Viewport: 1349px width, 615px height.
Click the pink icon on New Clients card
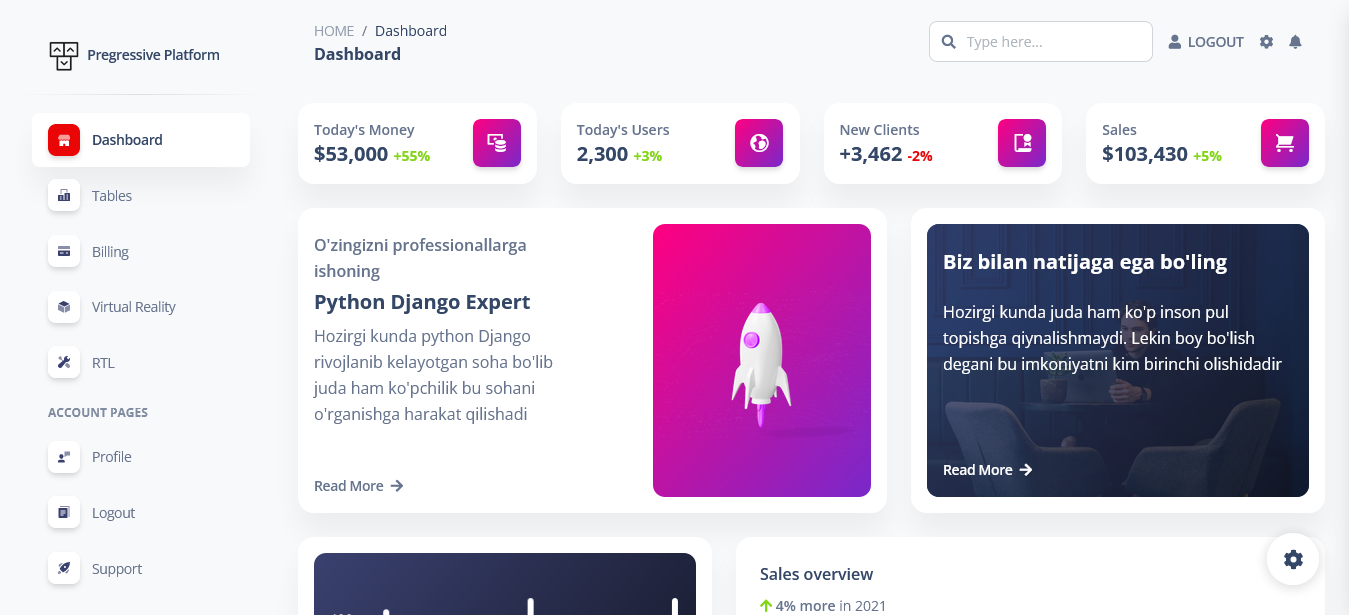pos(1021,143)
